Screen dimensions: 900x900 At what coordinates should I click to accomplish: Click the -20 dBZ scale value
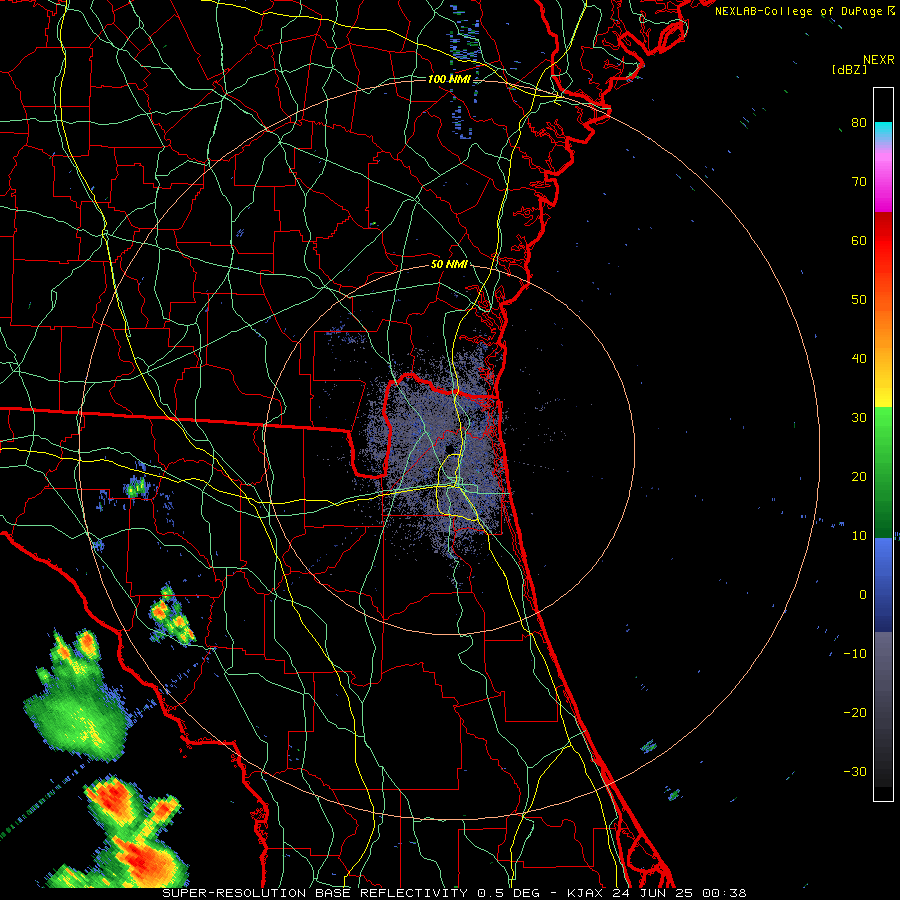(855, 712)
